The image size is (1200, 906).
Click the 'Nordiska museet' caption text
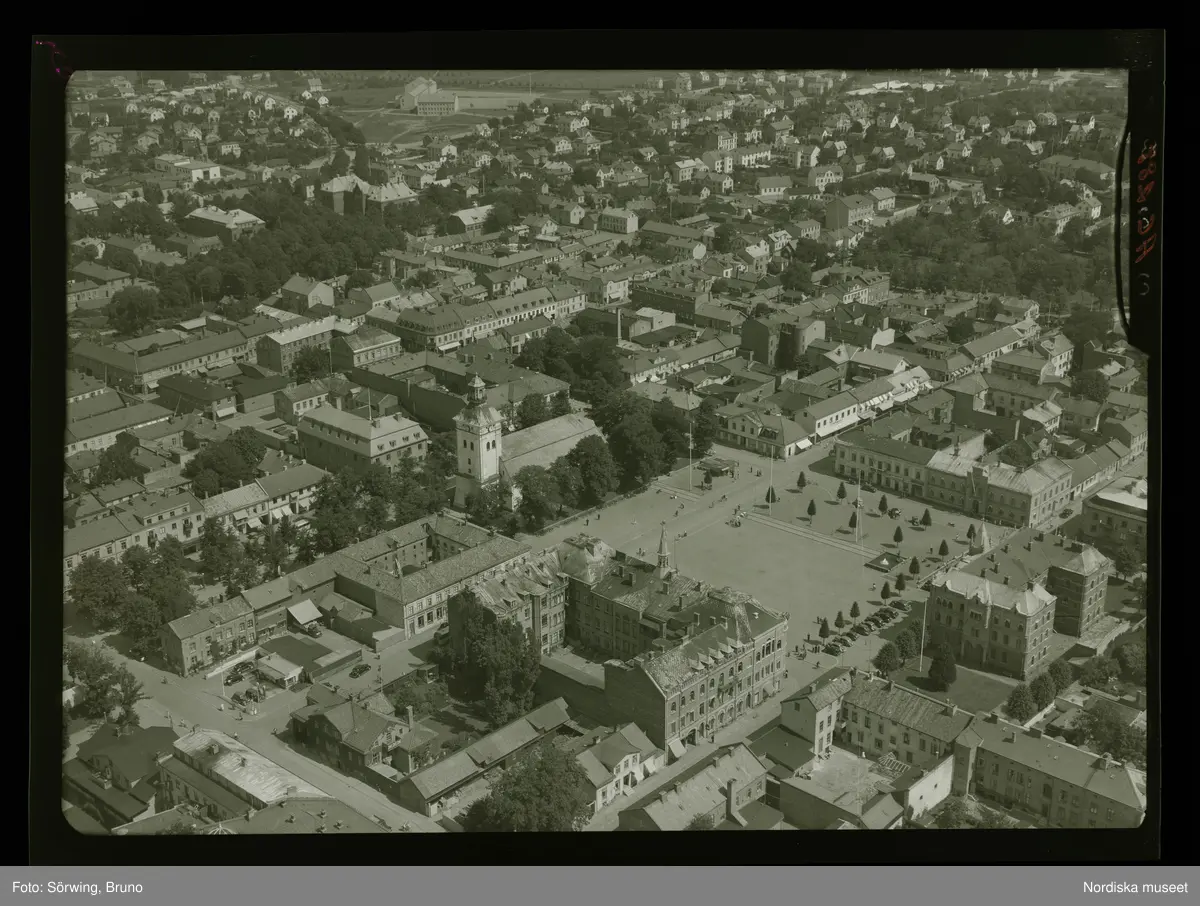pyautogui.click(x=1135, y=887)
